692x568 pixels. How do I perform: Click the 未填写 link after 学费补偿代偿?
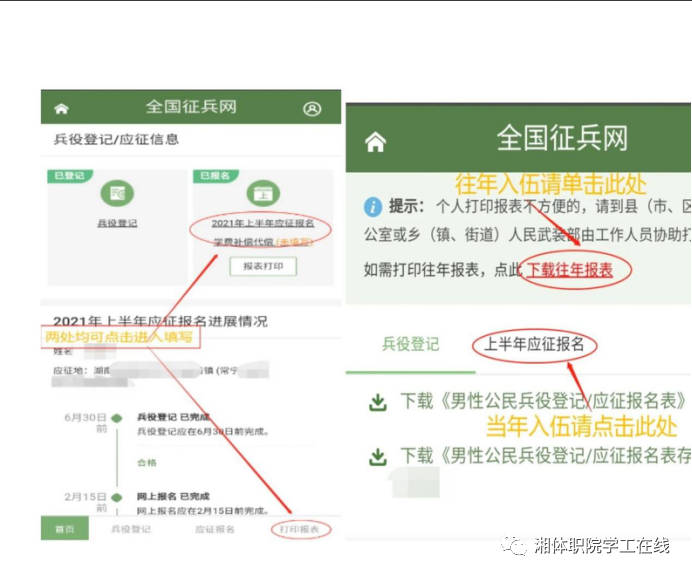pos(295,242)
